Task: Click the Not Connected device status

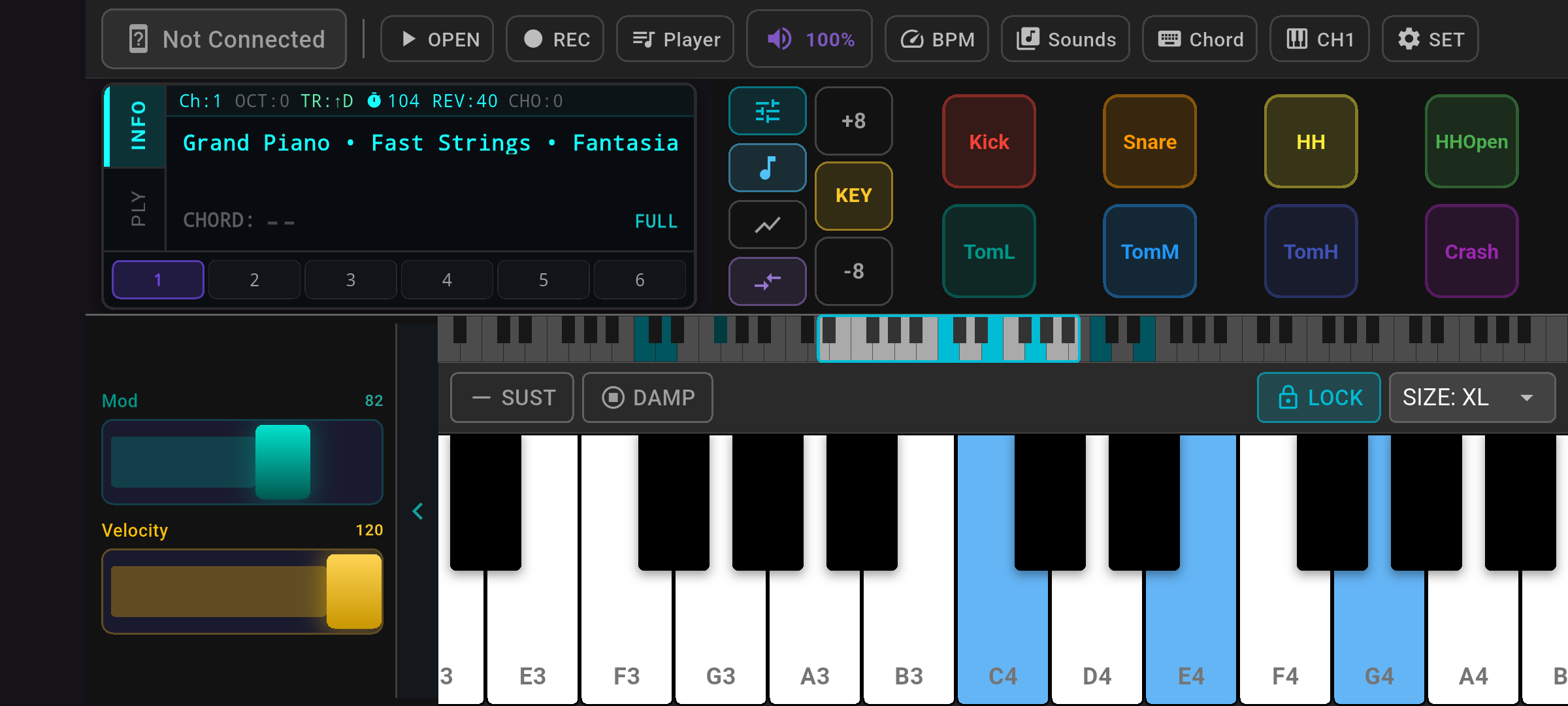Action: click(224, 39)
